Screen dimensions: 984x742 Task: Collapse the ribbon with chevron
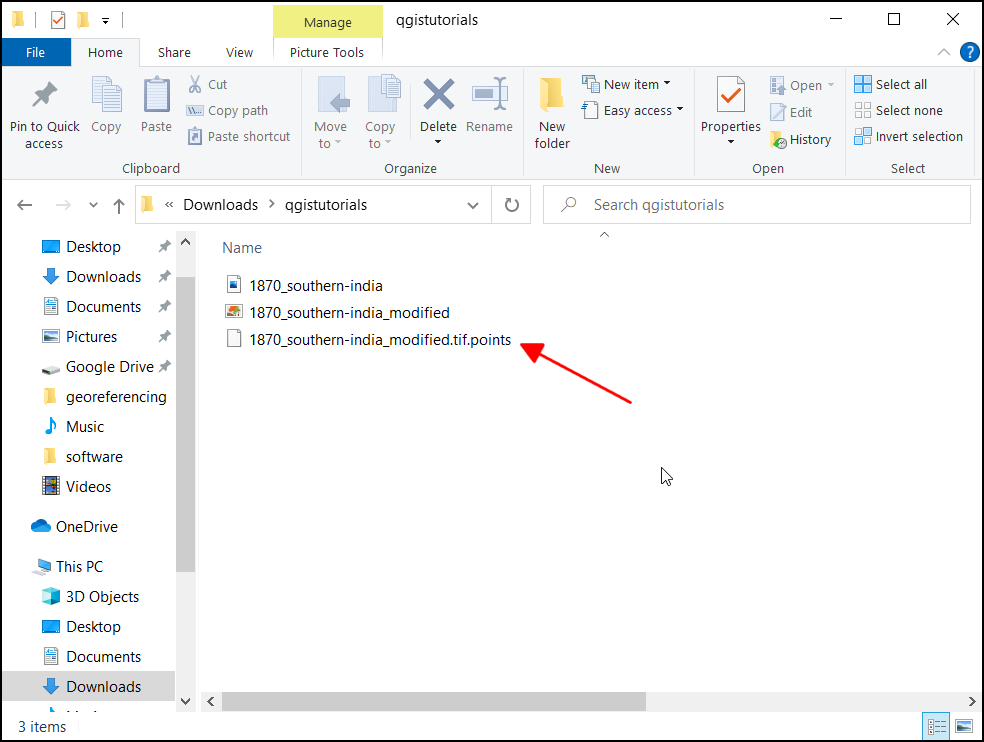944,52
